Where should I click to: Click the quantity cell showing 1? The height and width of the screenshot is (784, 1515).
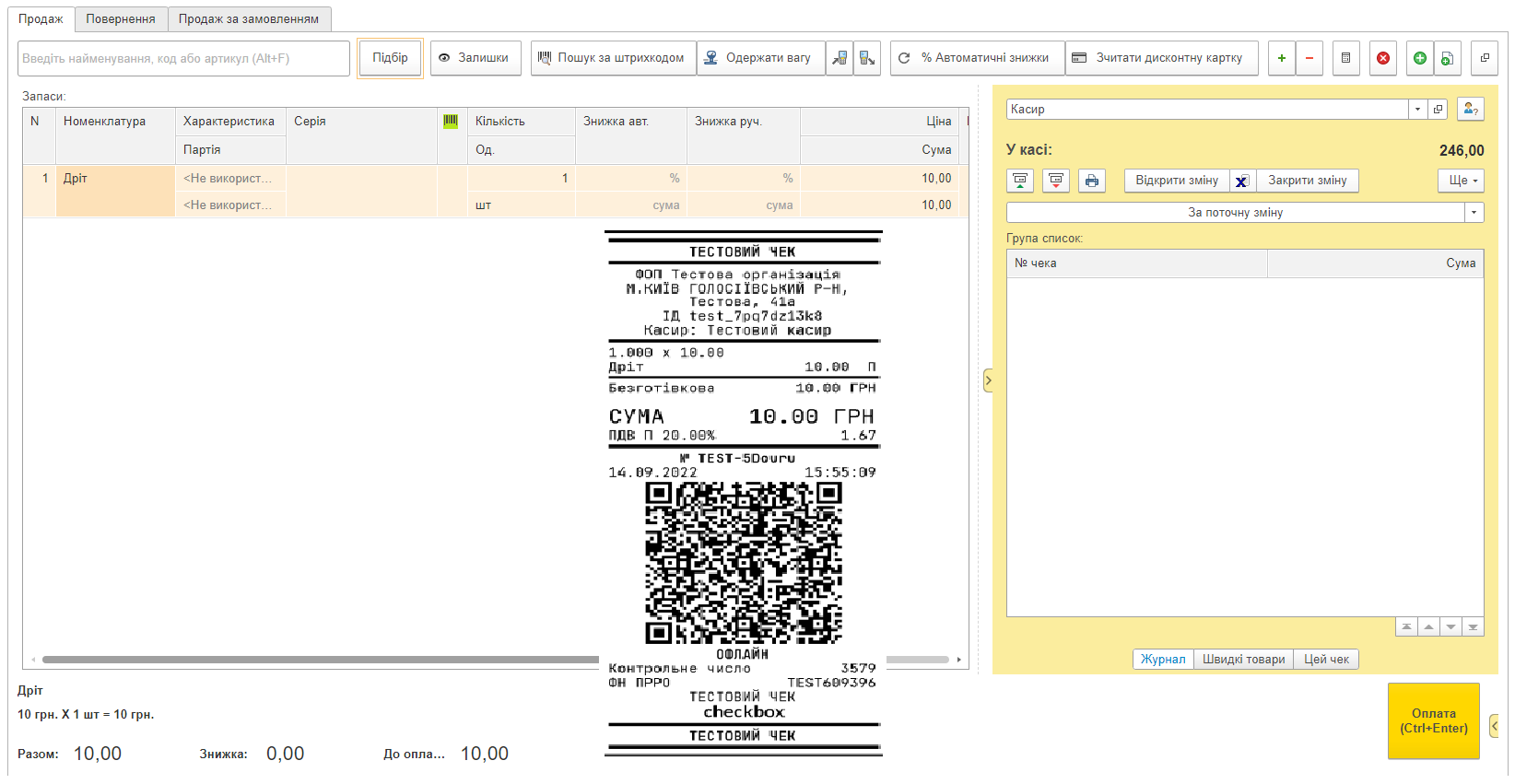click(522, 178)
